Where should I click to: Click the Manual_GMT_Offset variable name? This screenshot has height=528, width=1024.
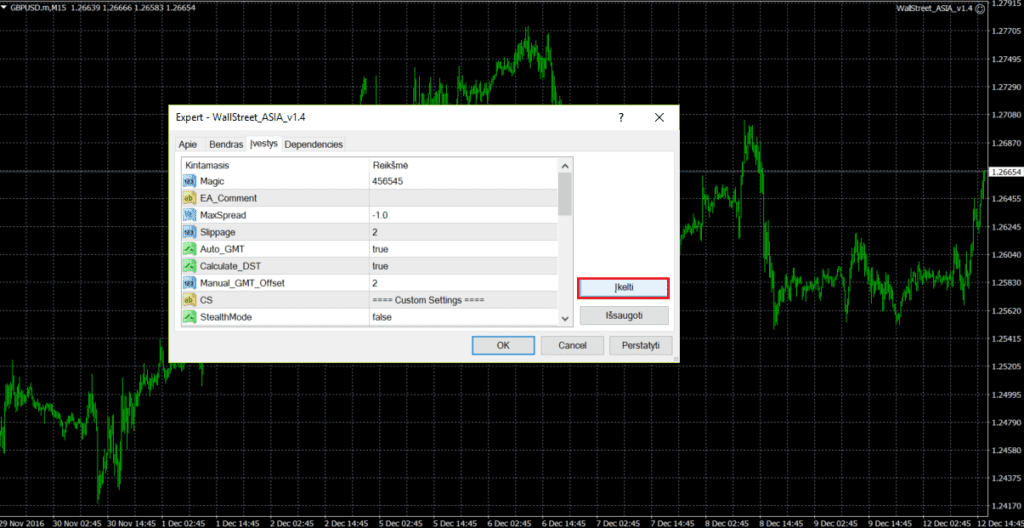(242, 283)
